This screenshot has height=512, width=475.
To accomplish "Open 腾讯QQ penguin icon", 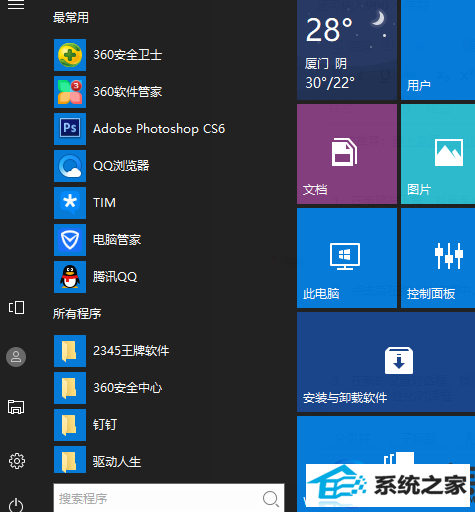I will [70, 277].
